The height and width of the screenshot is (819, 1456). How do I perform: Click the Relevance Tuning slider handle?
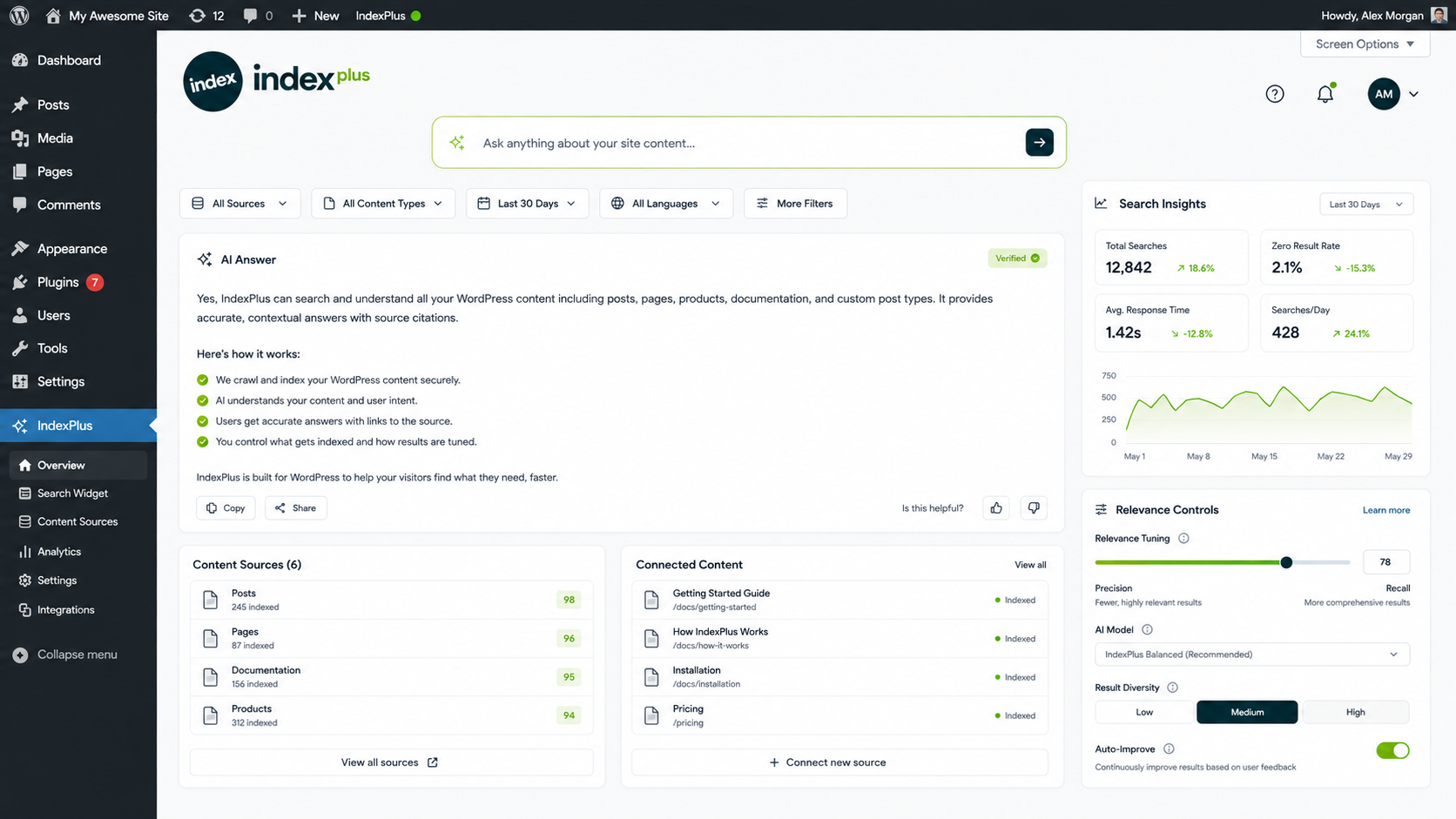tap(1286, 562)
